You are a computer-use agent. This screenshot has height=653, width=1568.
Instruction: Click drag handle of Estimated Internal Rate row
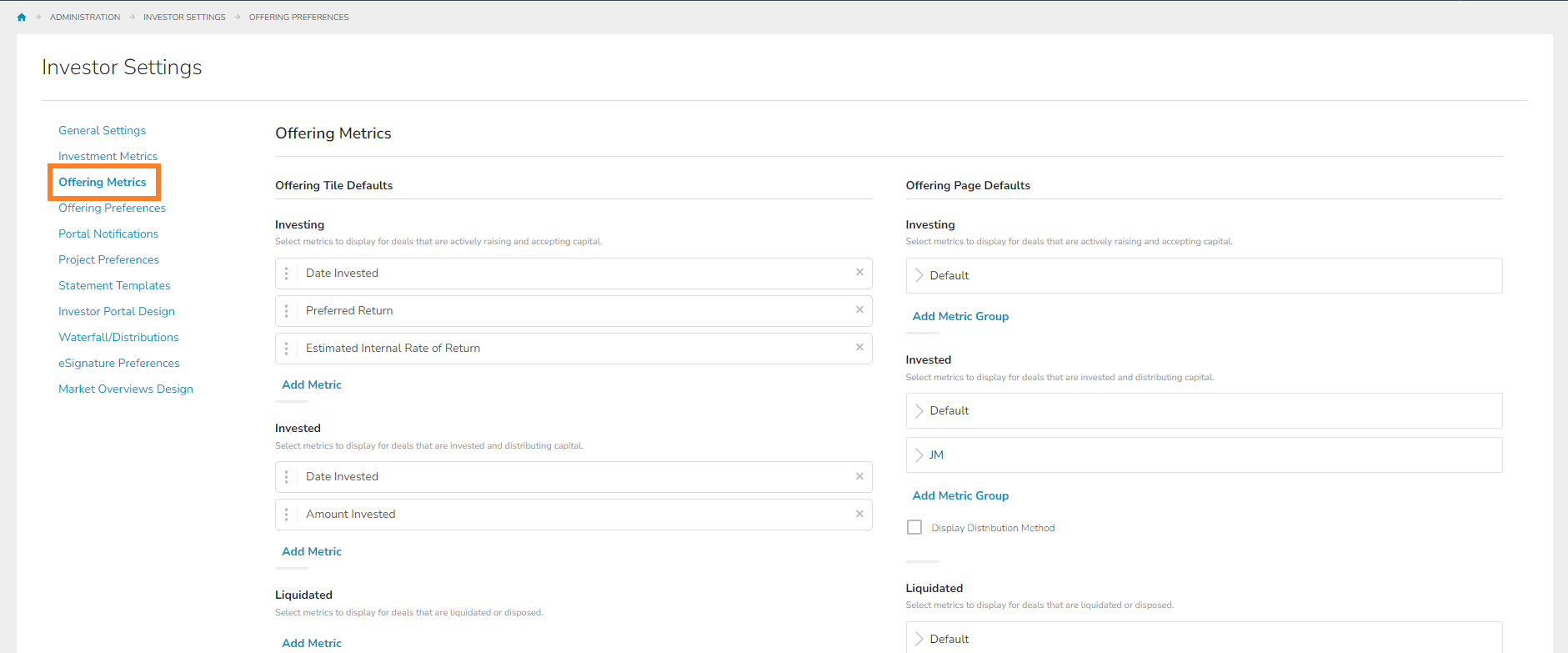tap(287, 349)
